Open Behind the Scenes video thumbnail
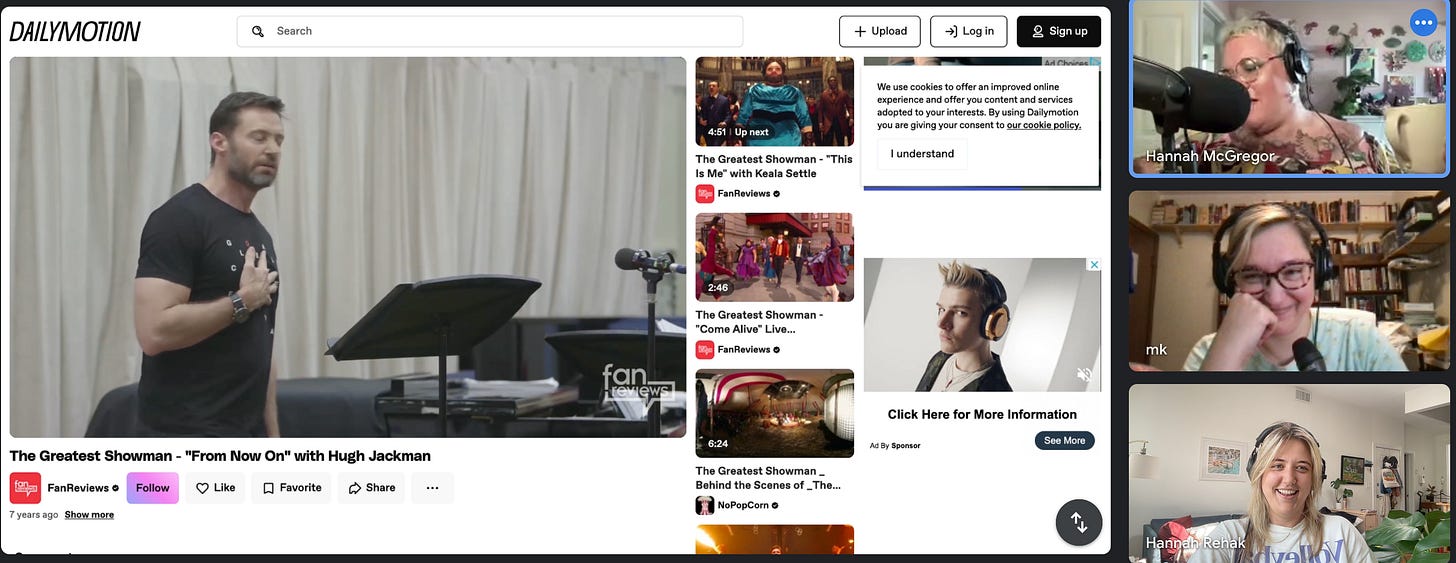Image resolution: width=1456 pixels, height=563 pixels. pyautogui.click(x=775, y=413)
